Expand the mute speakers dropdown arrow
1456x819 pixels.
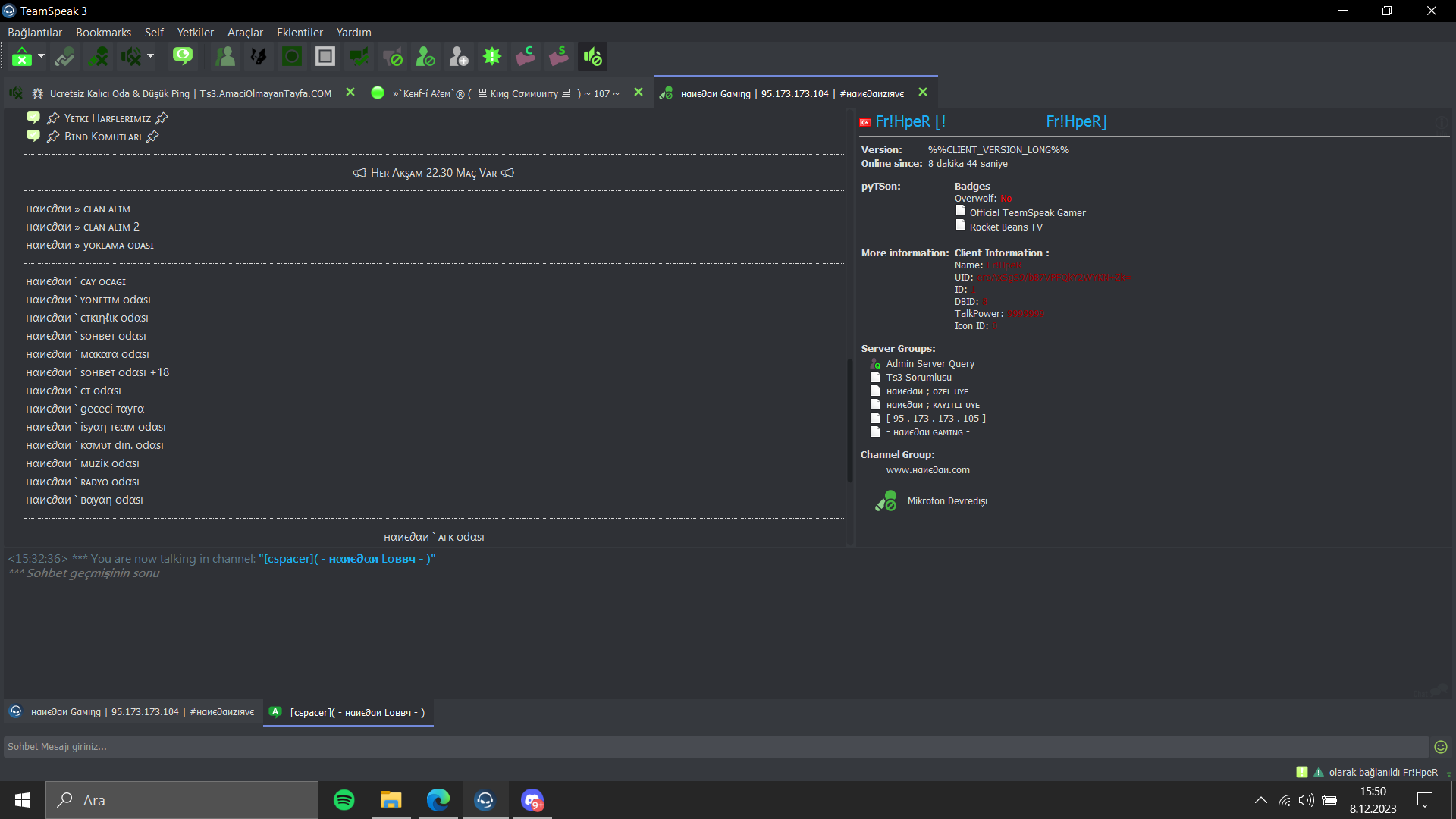pyautogui.click(x=150, y=56)
